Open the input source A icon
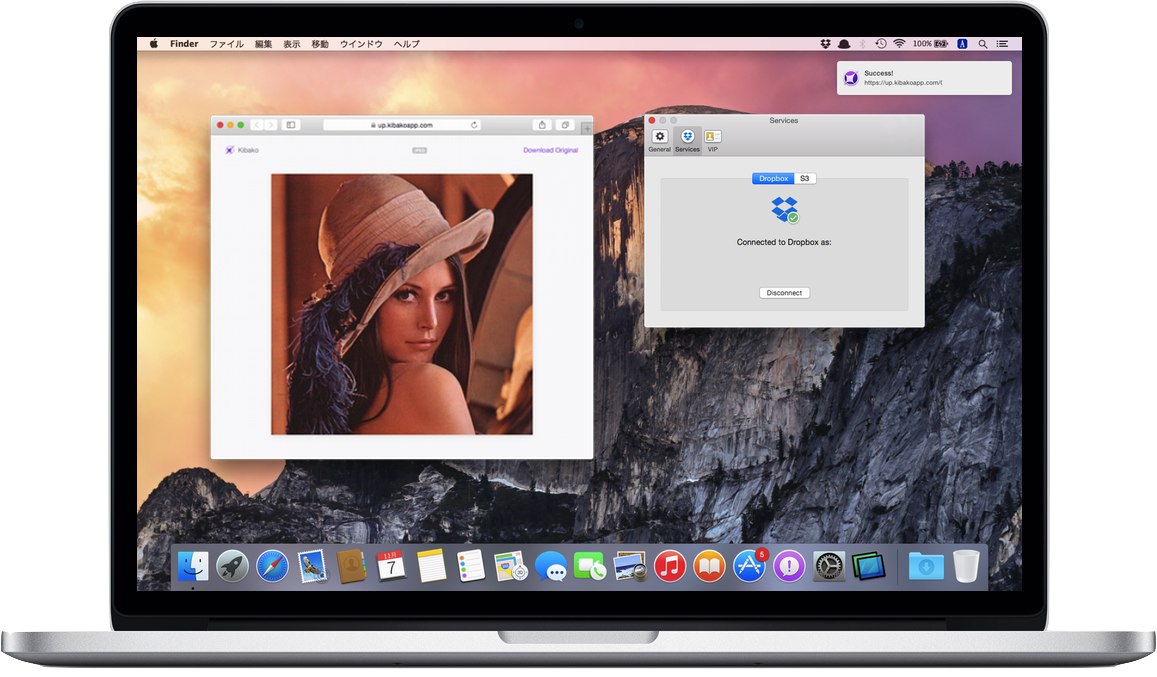Image resolution: width=1157 pixels, height=677 pixels. click(x=962, y=44)
